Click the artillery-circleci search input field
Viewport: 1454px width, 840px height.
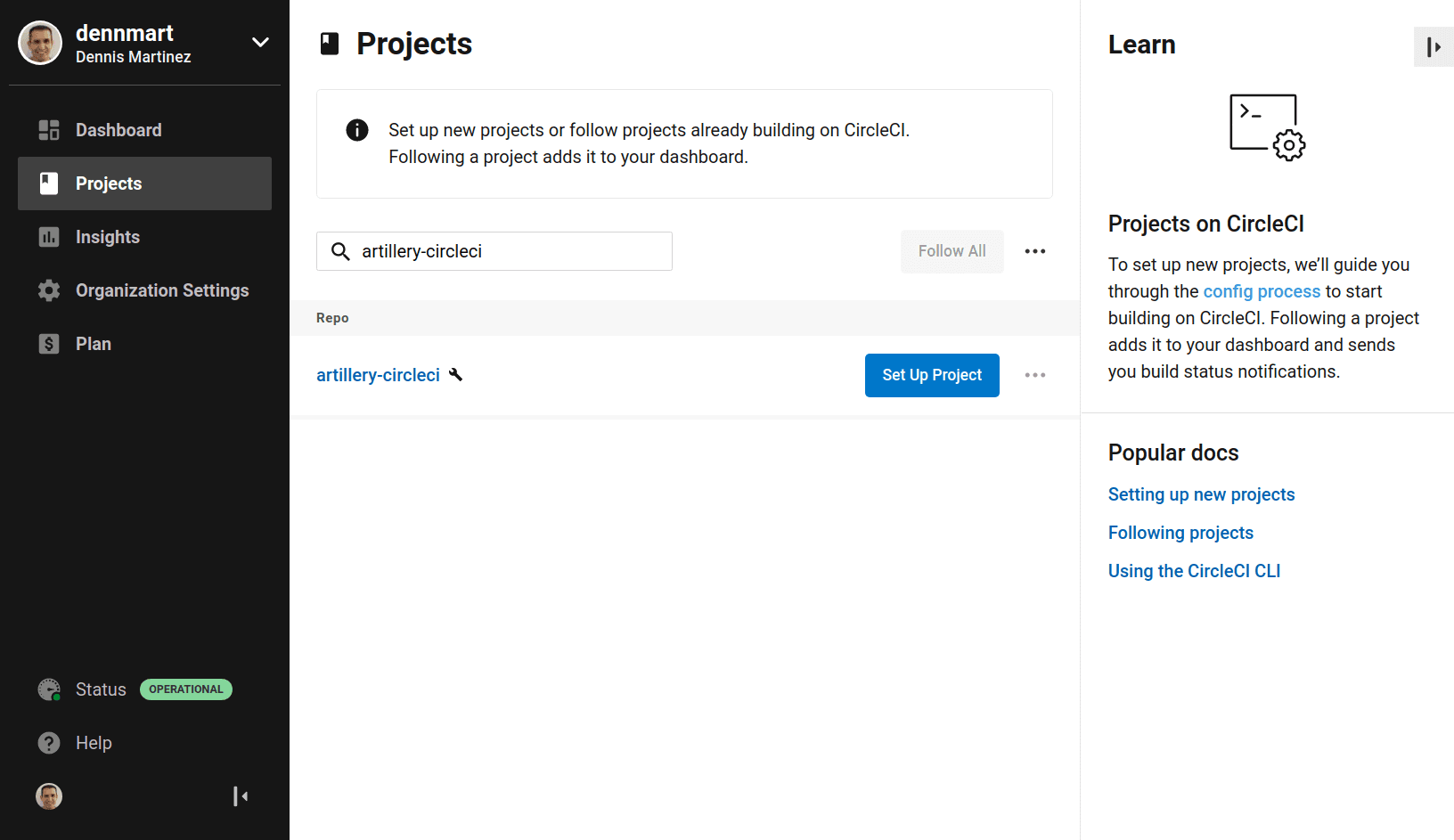pos(494,251)
